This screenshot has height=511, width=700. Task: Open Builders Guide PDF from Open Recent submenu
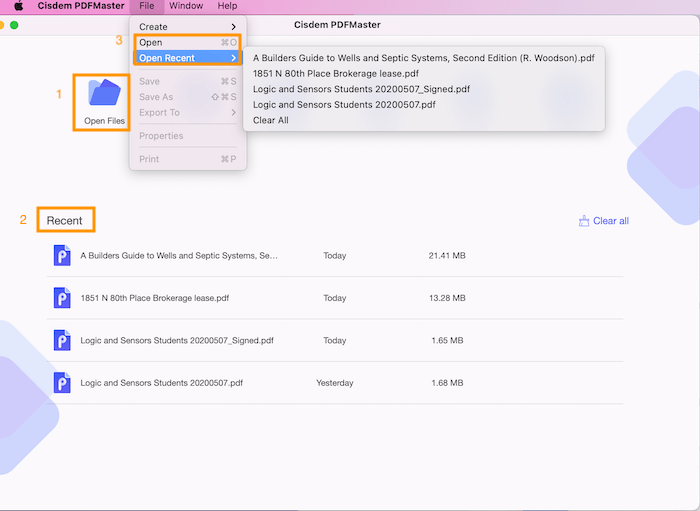pos(424,58)
